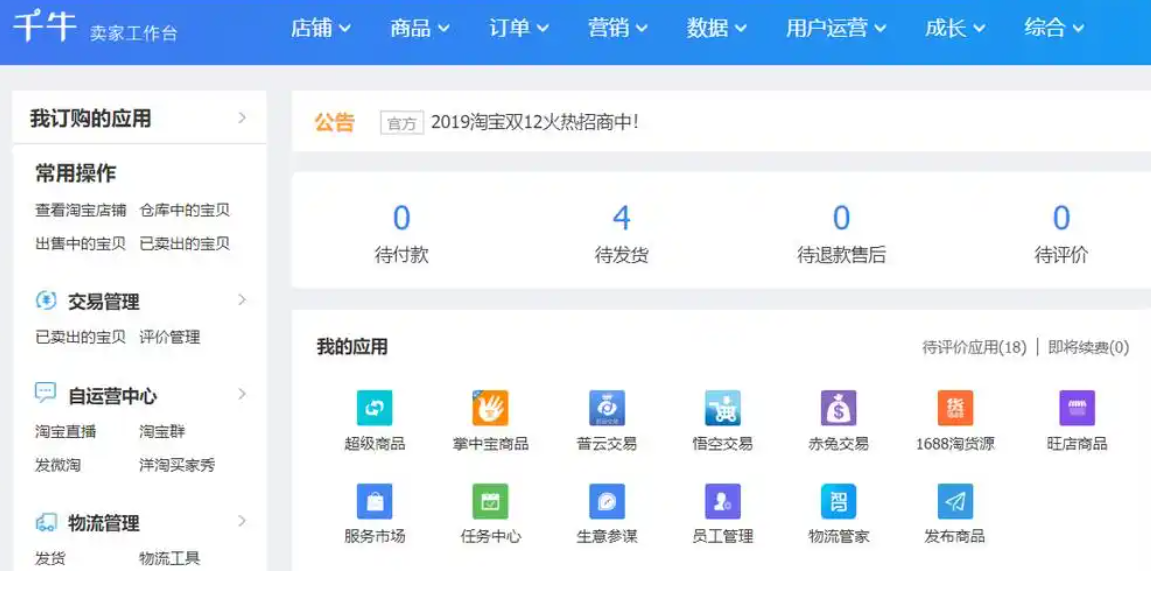Screen dimensions: 1151x590
Task: Click the 卖家工作台 title text
Action: click(134, 32)
